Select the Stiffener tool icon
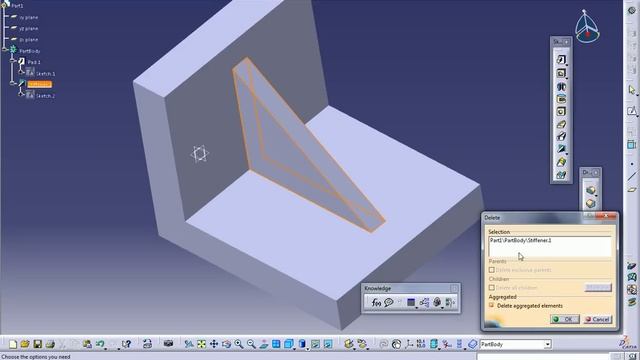640x360 pixels. point(561,149)
